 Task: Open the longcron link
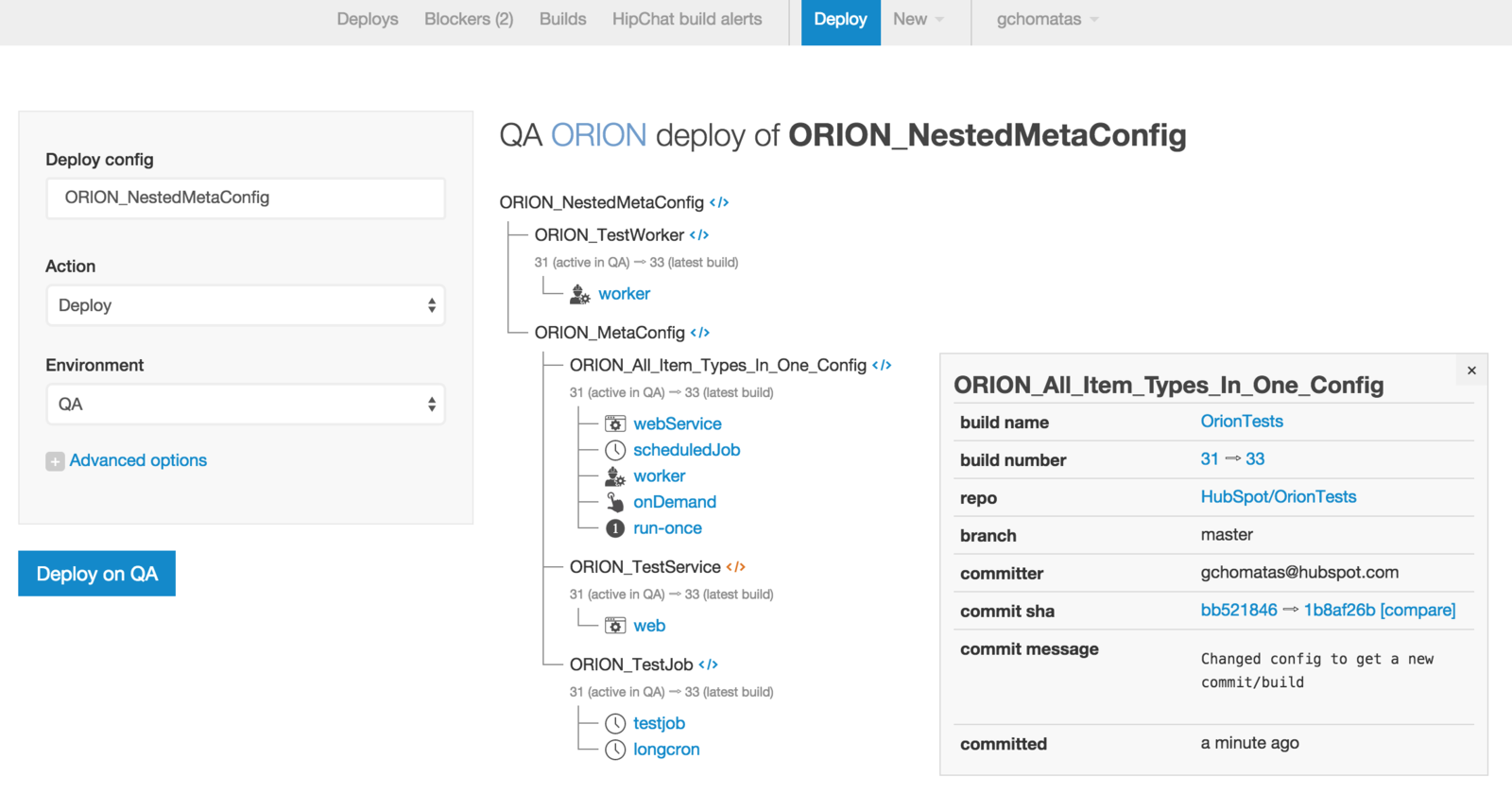(x=666, y=750)
